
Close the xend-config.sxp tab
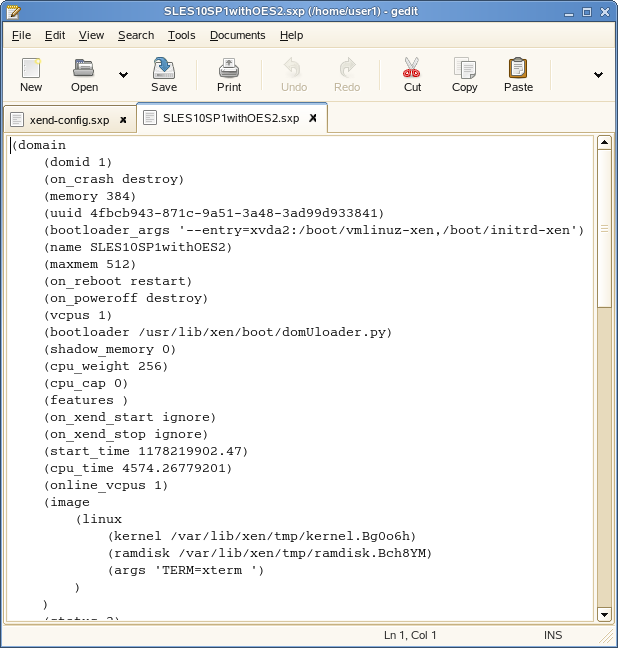pyautogui.click(x=123, y=120)
